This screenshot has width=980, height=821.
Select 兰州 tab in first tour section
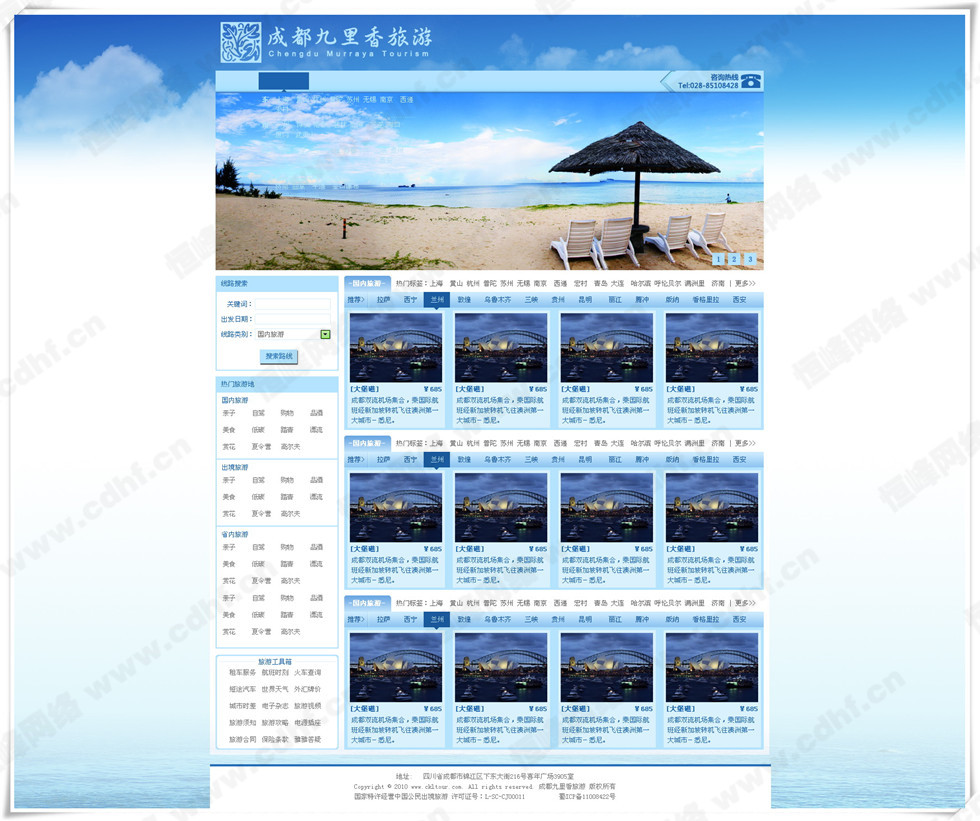coord(437,299)
